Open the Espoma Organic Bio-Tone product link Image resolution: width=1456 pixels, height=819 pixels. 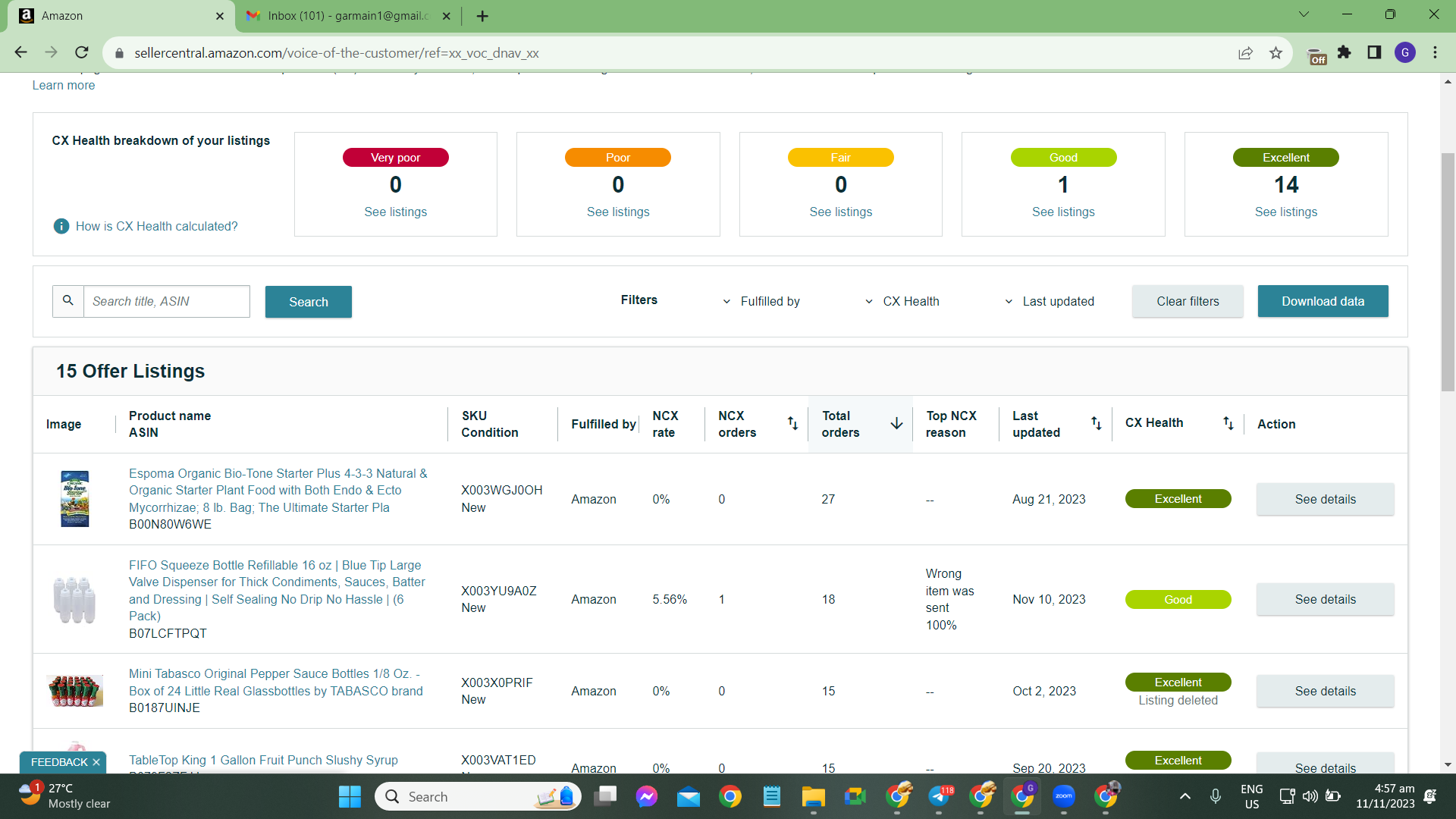[x=278, y=491]
